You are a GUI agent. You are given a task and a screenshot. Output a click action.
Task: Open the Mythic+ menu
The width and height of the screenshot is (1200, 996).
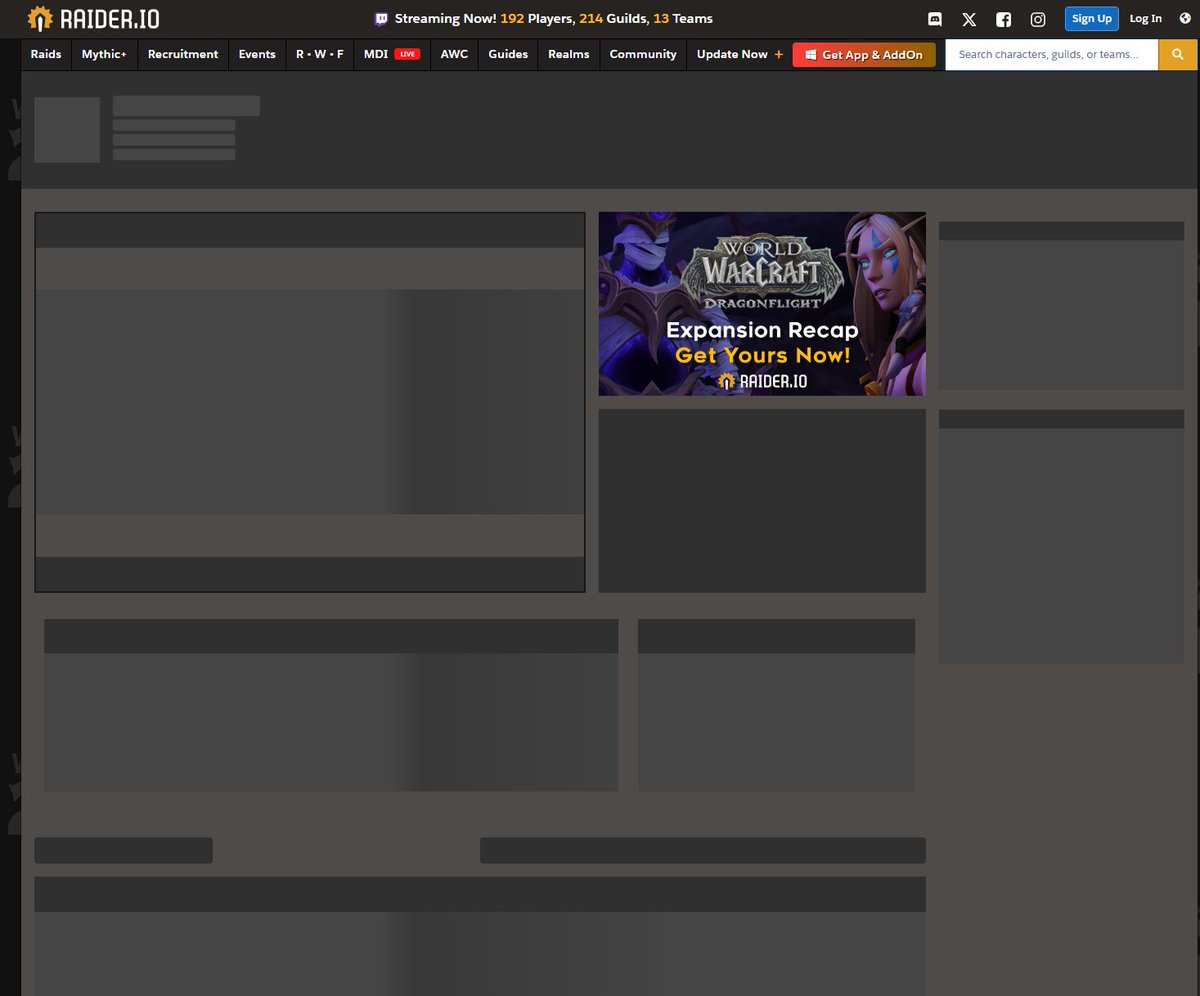click(x=104, y=54)
